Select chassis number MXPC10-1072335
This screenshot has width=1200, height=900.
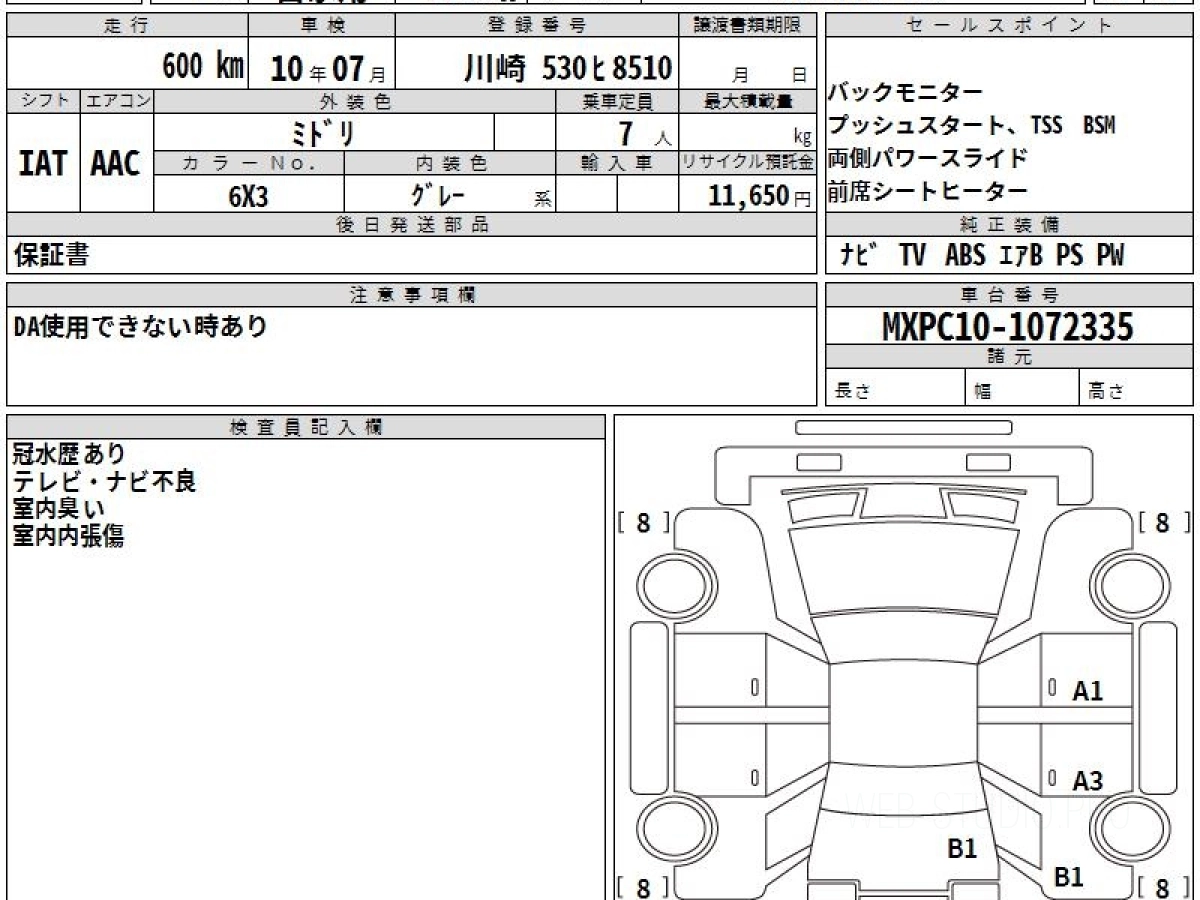(x=1008, y=327)
